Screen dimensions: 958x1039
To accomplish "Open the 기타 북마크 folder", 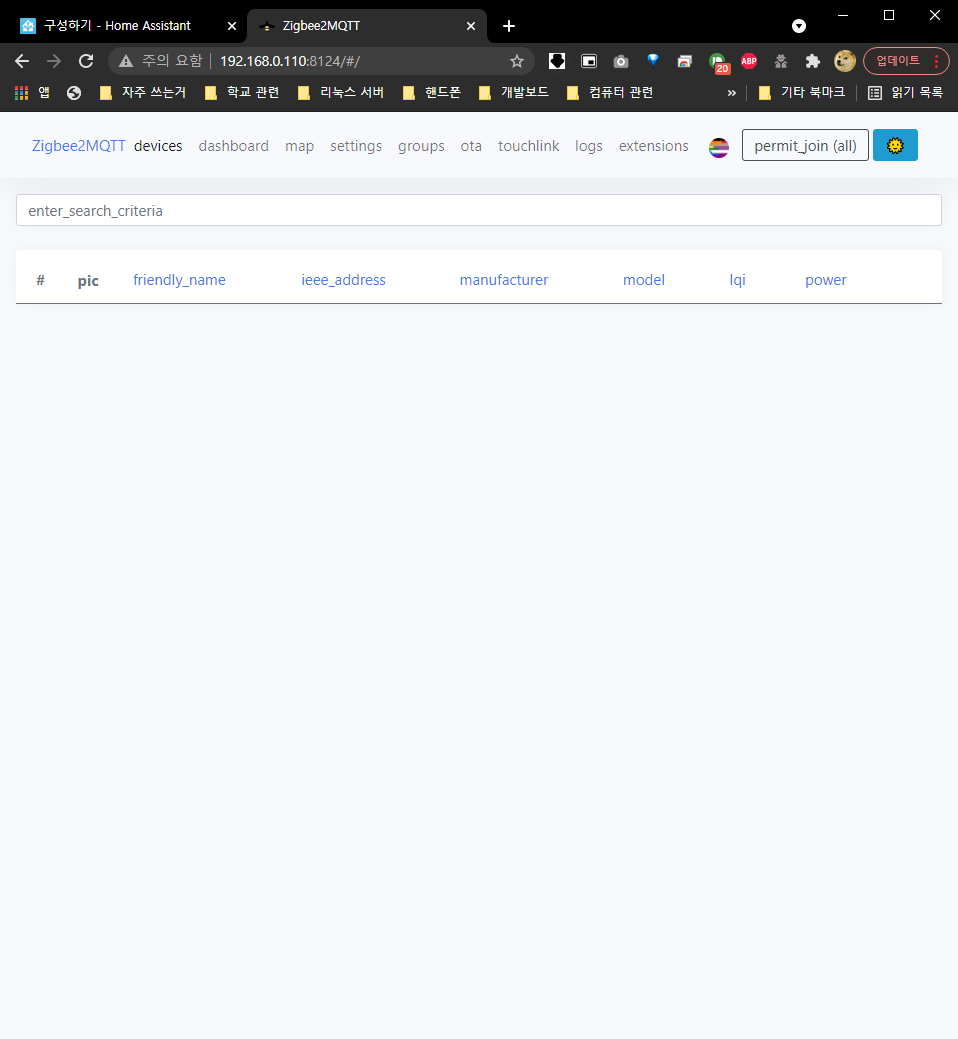I will pyautogui.click(x=802, y=93).
